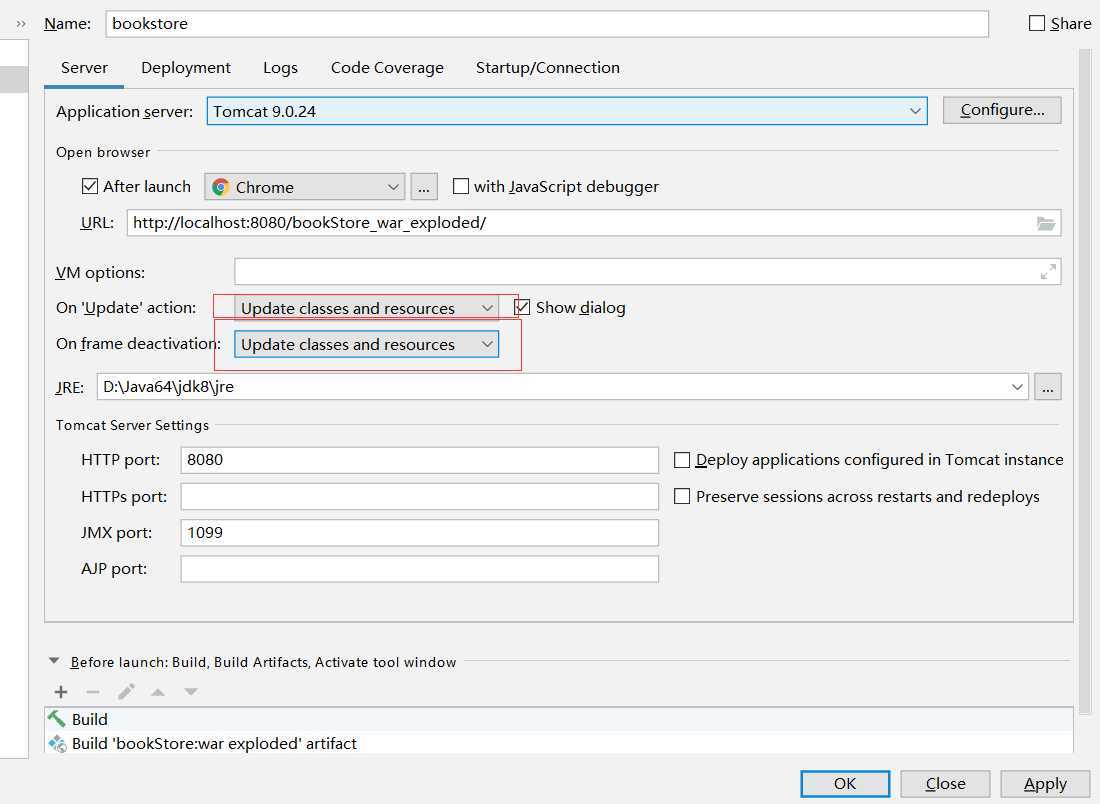Click the URL input field

click(593, 223)
